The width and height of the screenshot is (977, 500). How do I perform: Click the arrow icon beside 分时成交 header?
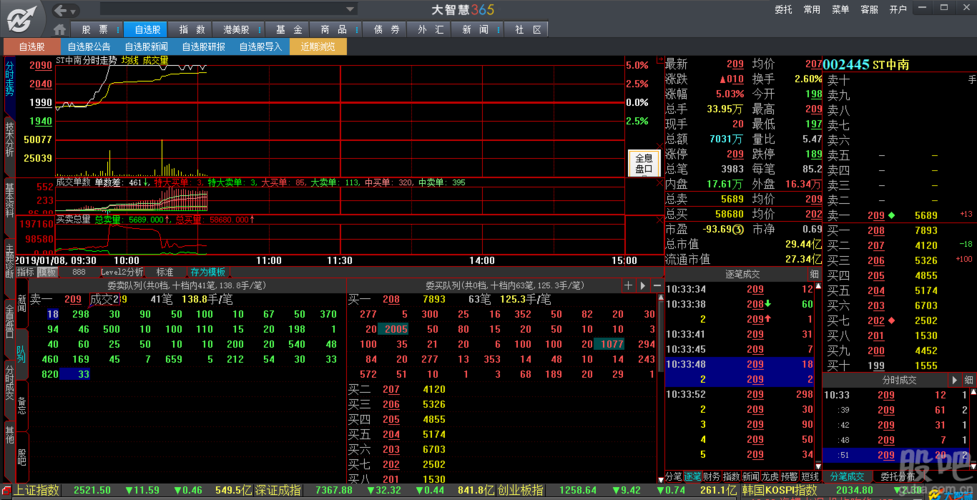954,380
